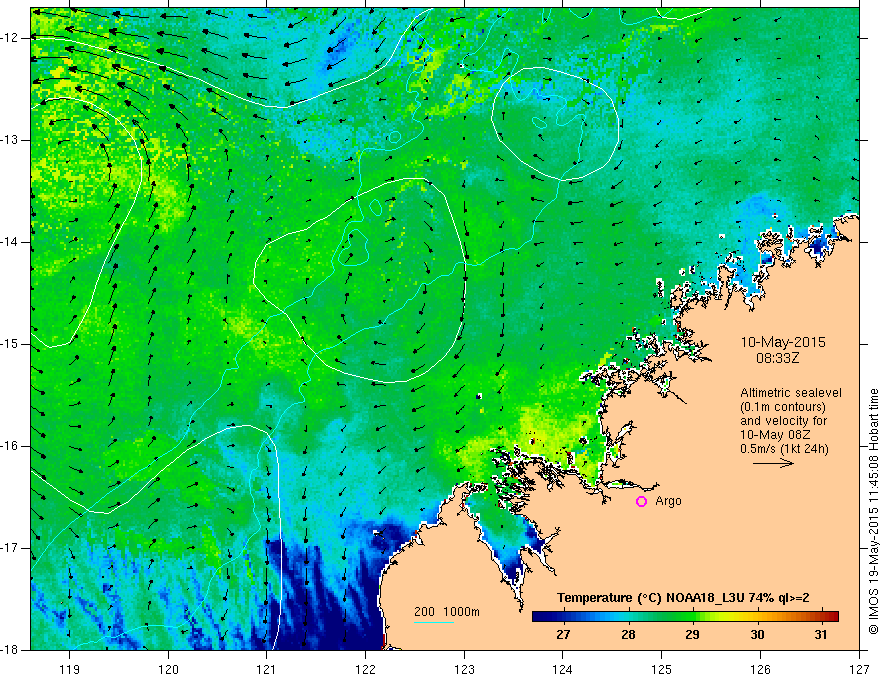This screenshot has height=680, width=880.
Task: Click the cyan isobath legend line
Action: tap(434, 622)
